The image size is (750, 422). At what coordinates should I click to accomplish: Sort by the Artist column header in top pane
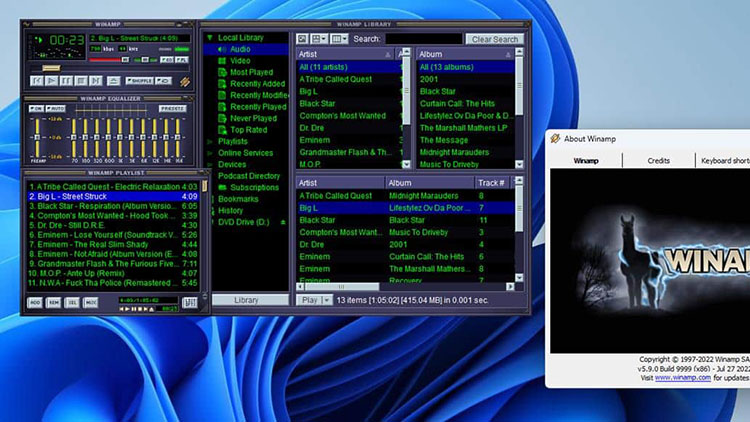[x=345, y=55]
